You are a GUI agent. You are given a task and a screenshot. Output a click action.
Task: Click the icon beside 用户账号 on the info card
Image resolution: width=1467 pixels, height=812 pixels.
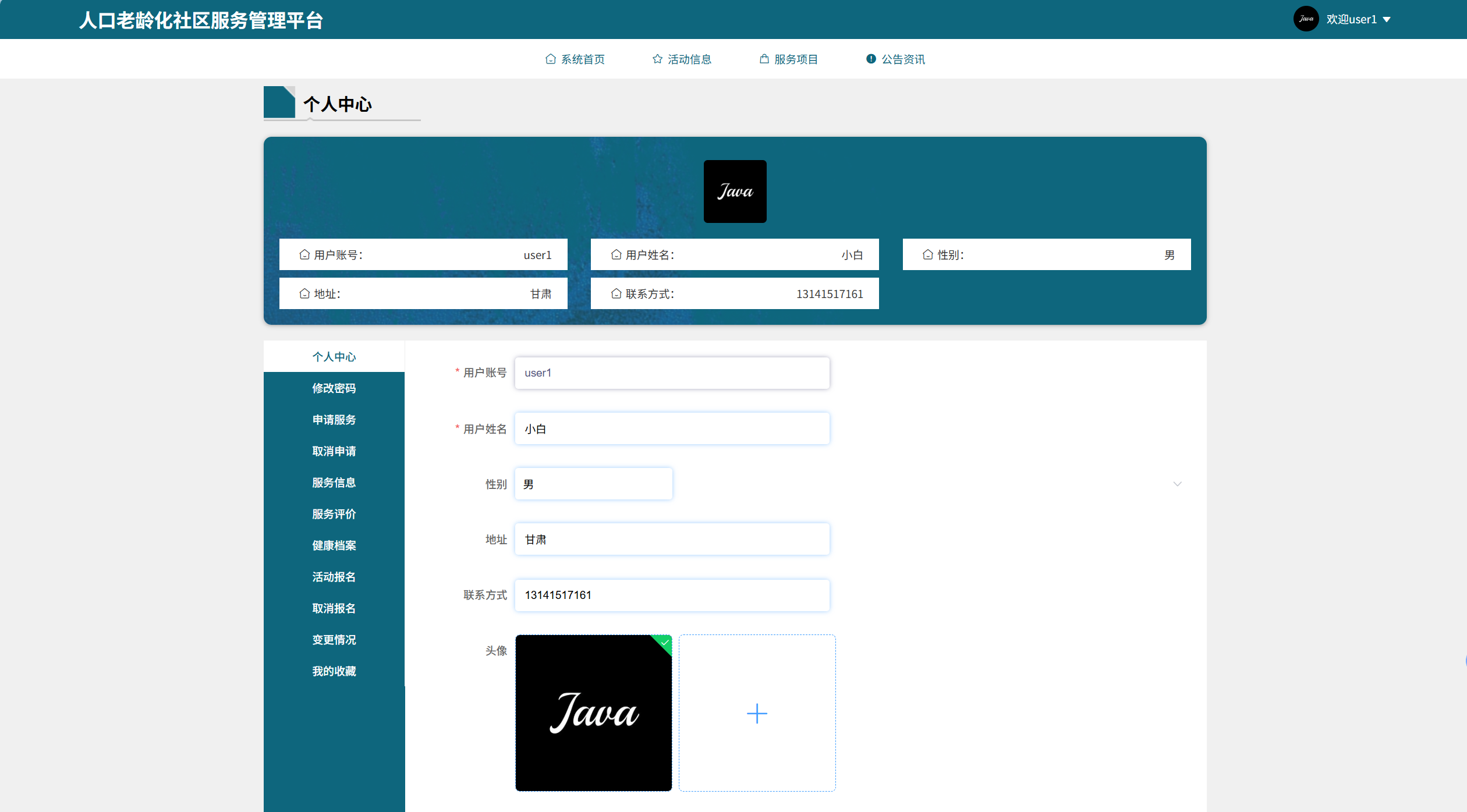(304, 255)
